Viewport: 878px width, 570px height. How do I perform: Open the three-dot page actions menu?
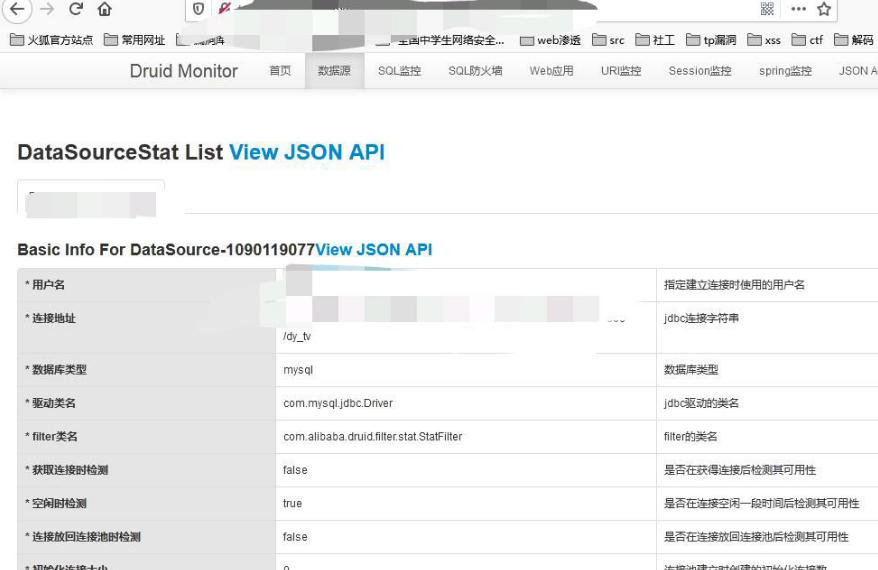click(x=798, y=8)
